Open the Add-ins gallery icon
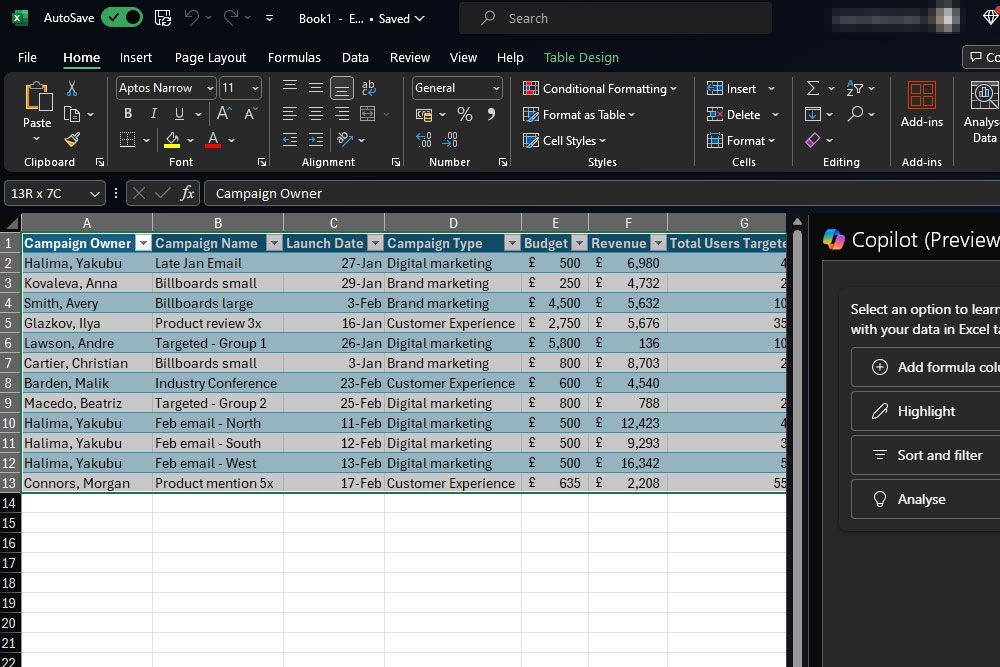The width and height of the screenshot is (1000, 667). (921, 95)
